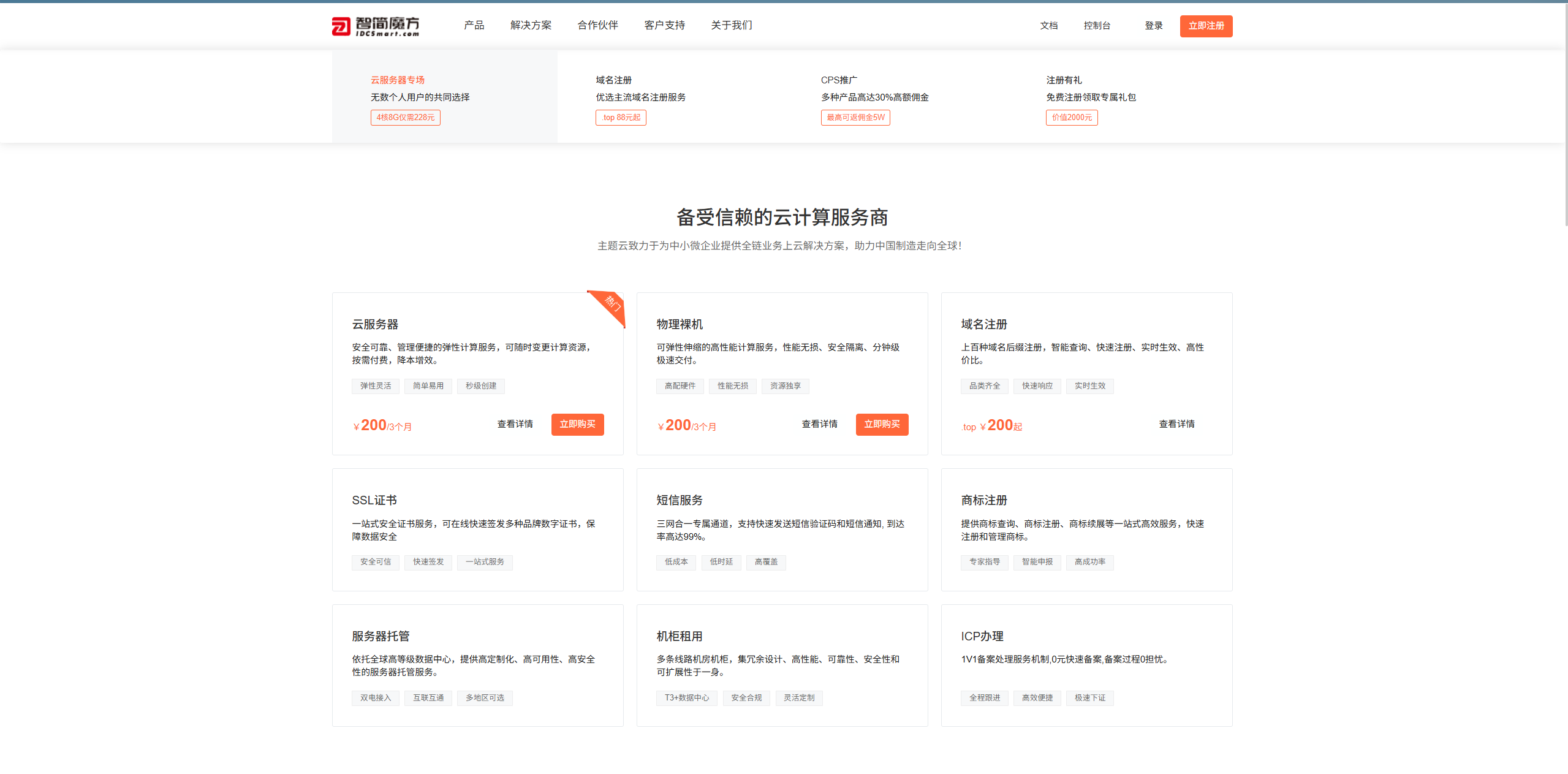Open the 机柜租用 card title
The image size is (1568, 774).
coord(680,636)
